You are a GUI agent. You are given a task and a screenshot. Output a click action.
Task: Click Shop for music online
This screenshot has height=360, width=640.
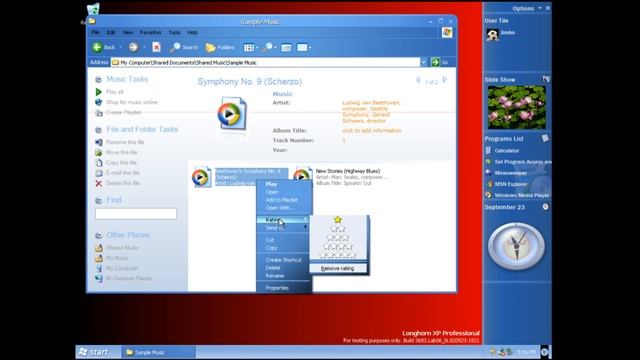tap(131, 102)
